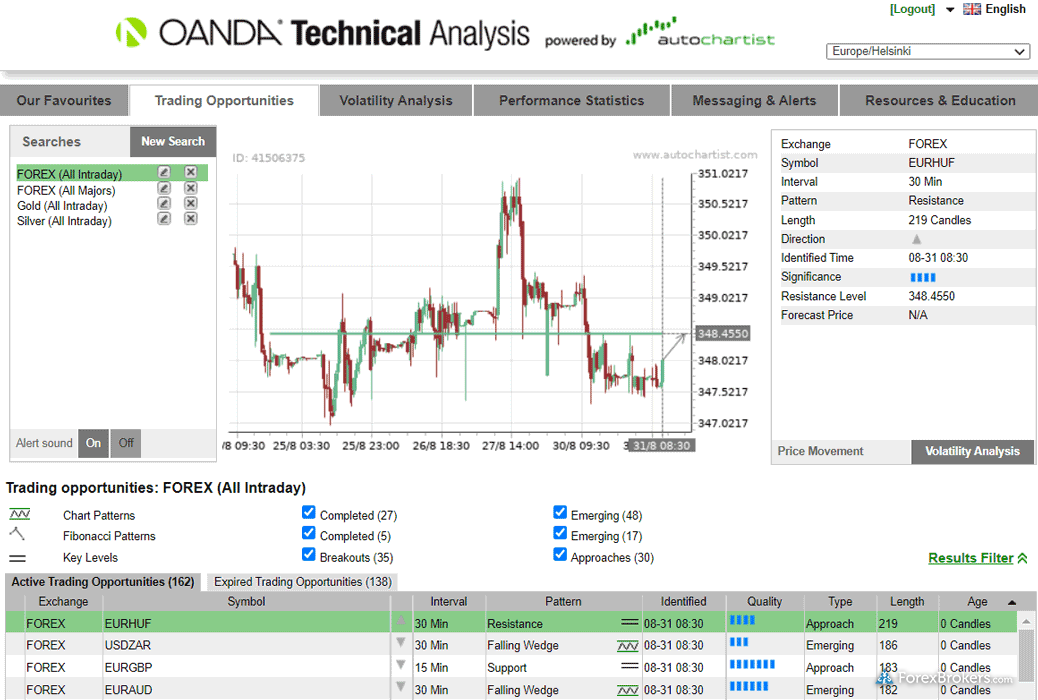Switch to Volatility Analysis top tab
Image resolution: width=1038 pixels, height=700 pixels.
pos(396,100)
